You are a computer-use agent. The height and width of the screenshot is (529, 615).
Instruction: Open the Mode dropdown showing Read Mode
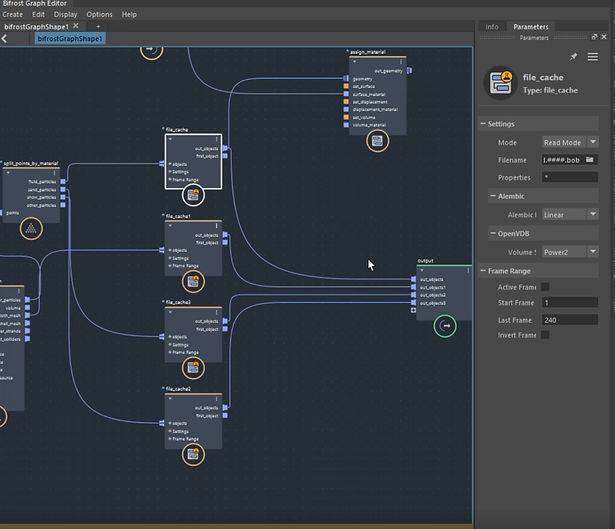point(570,142)
